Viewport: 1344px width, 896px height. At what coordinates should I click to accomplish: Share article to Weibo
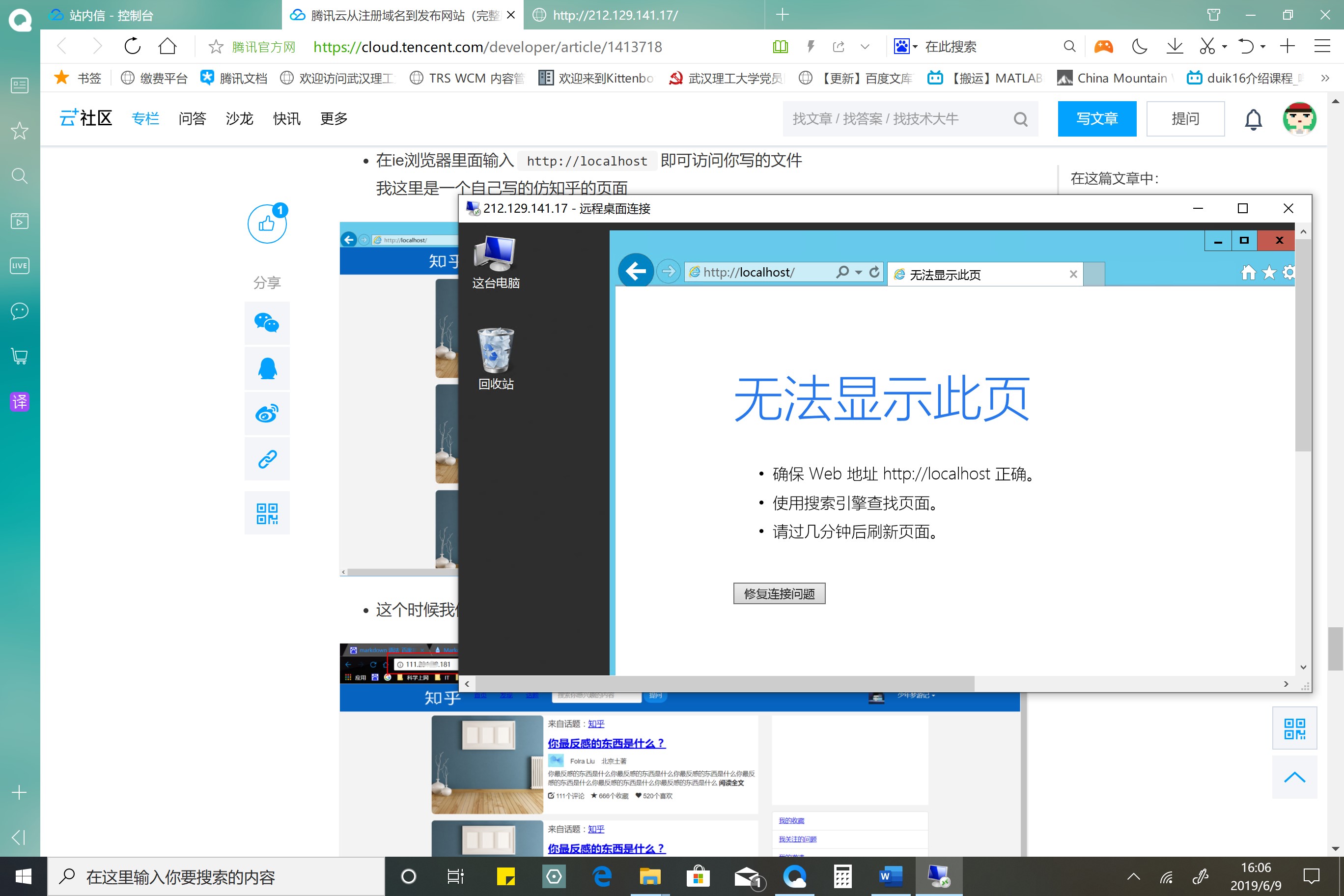point(267,413)
